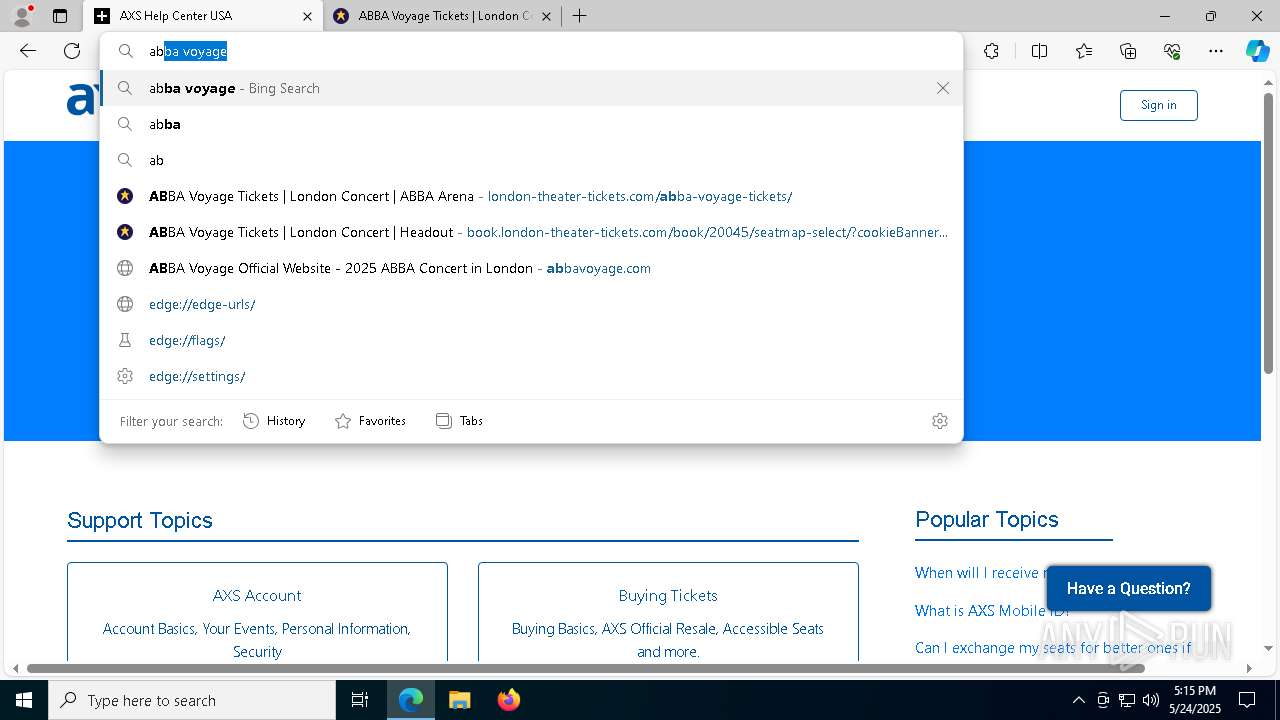This screenshot has width=1280, height=720.
Task: Open the edge://flags/ suggestion
Action: [x=531, y=340]
